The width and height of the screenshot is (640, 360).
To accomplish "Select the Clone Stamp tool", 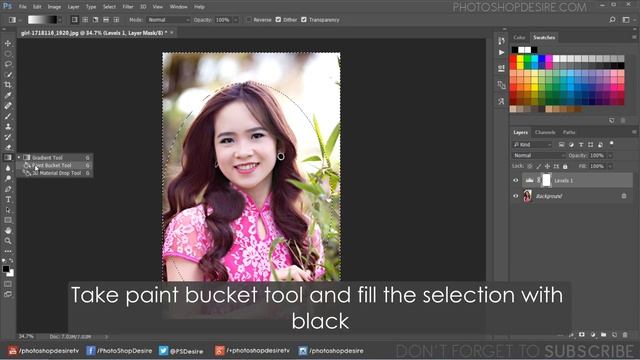I will (x=8, y=127).
